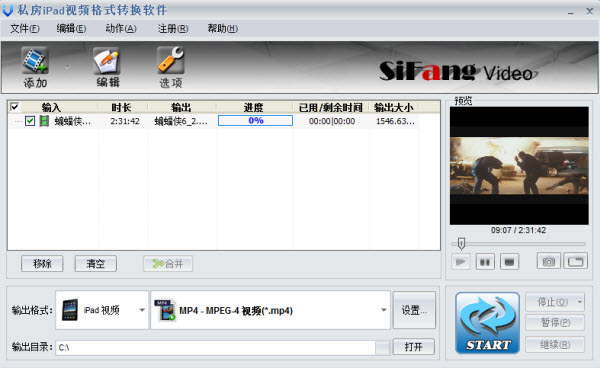Open the MP4 - MPEG-4 format dropdown
Screen dimensions: 600x368
(x=383, y=310)
